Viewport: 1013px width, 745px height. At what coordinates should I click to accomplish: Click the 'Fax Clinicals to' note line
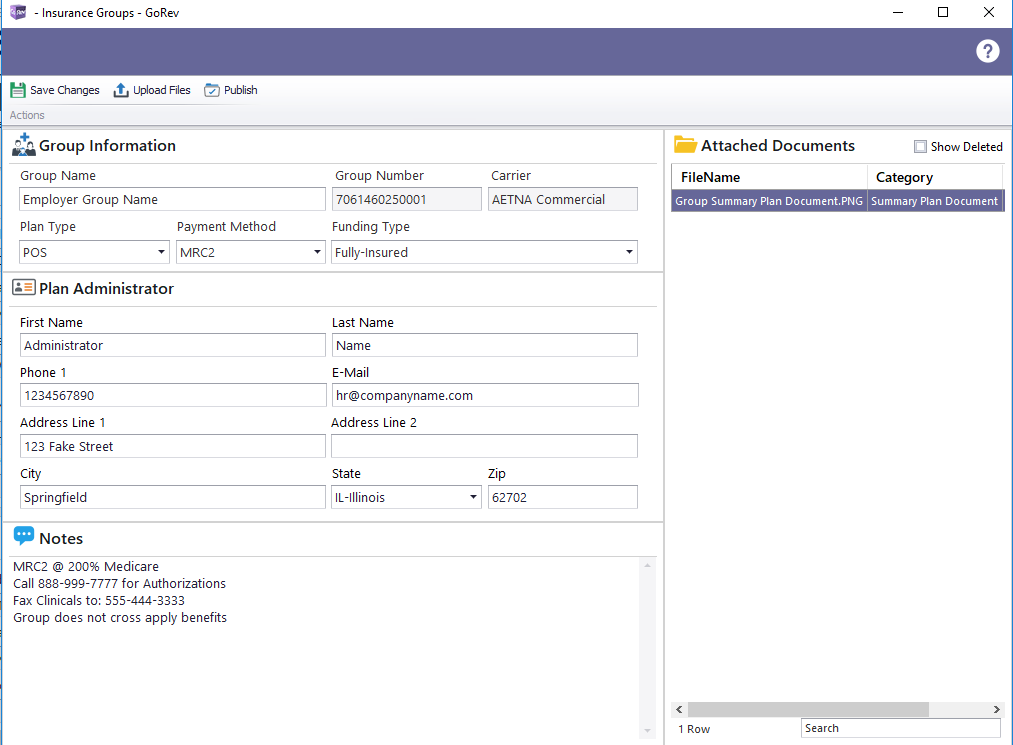click(99, 600)
